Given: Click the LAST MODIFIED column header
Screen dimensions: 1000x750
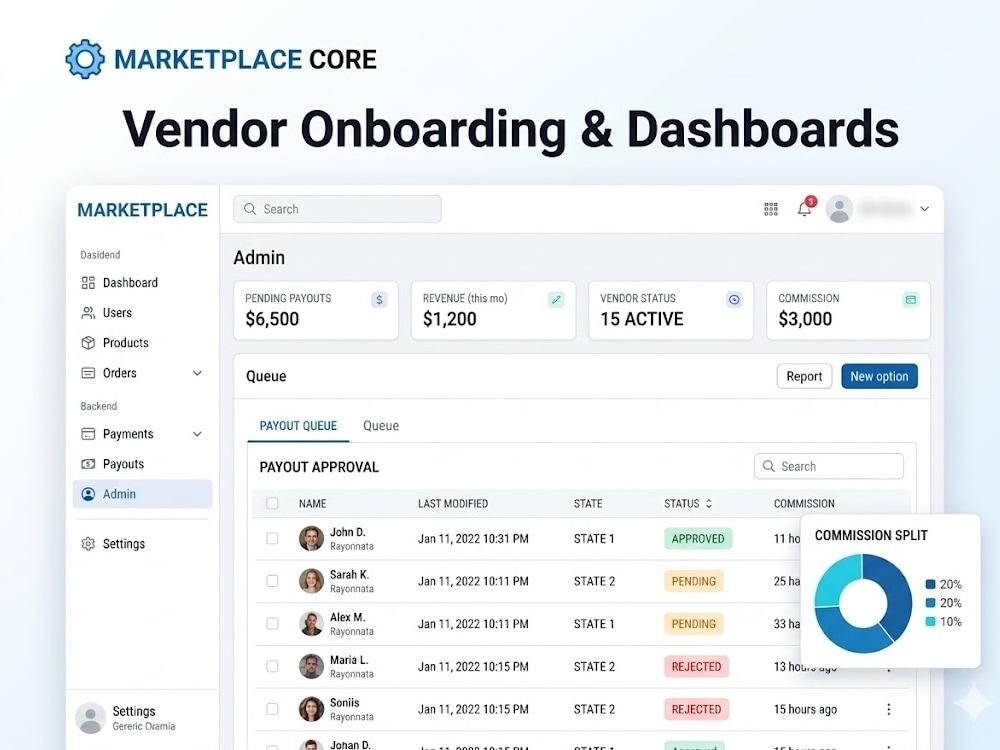Looking at the screenshot, I should pos(453,504).
